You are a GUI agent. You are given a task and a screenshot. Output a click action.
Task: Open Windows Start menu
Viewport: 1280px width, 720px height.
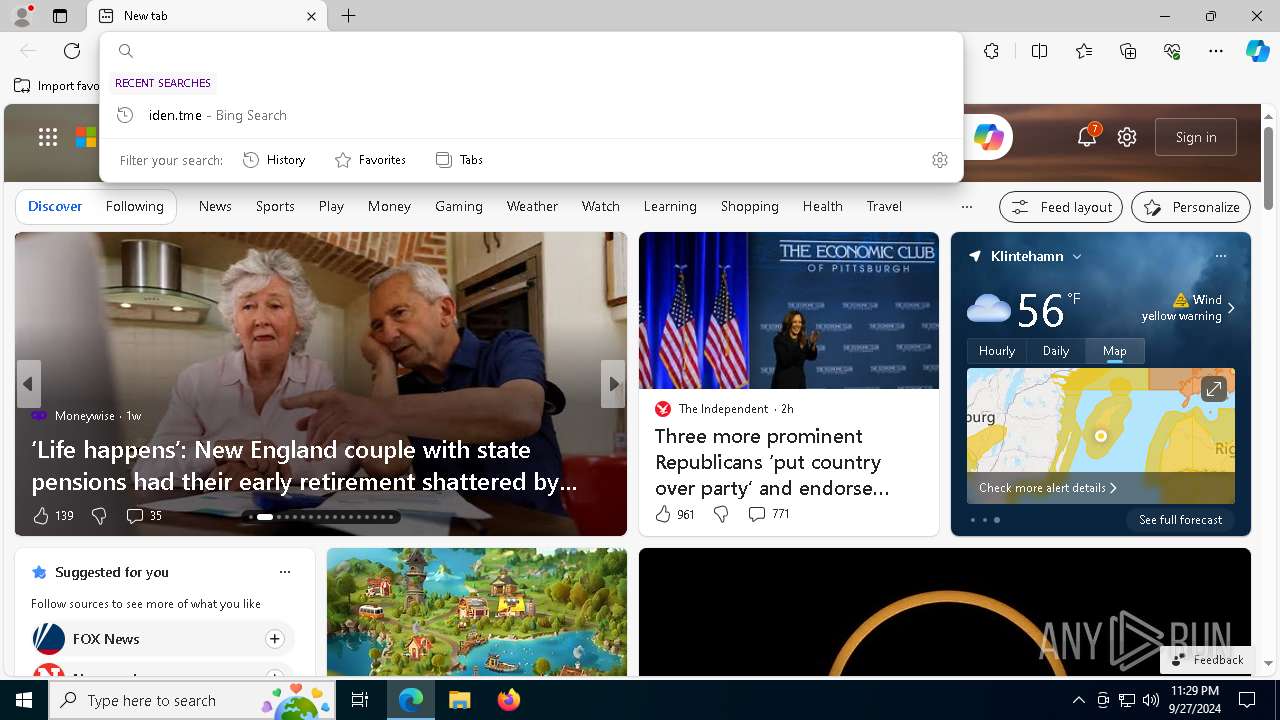(24, 700)
